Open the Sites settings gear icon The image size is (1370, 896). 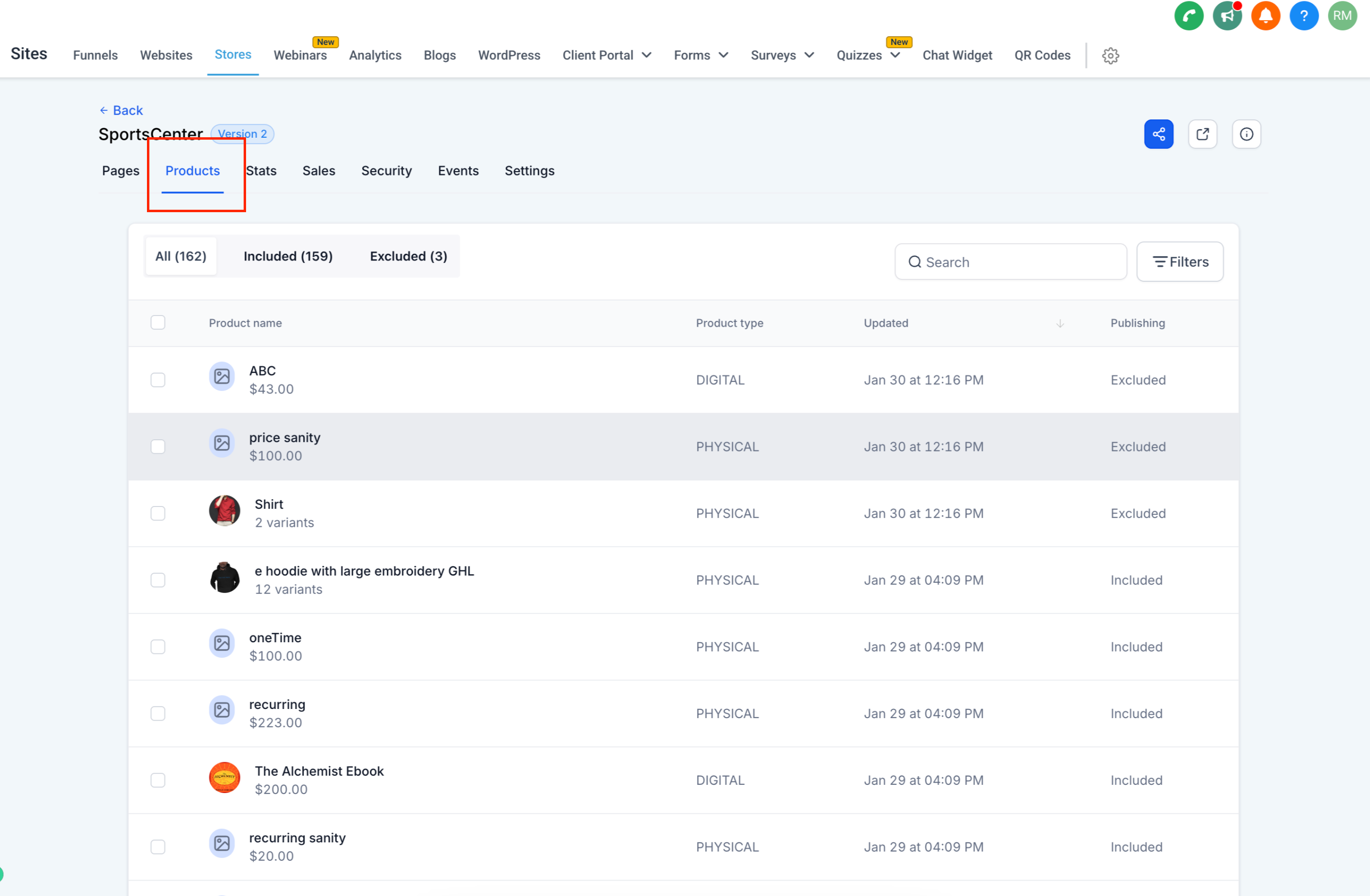coord(1110,56)
